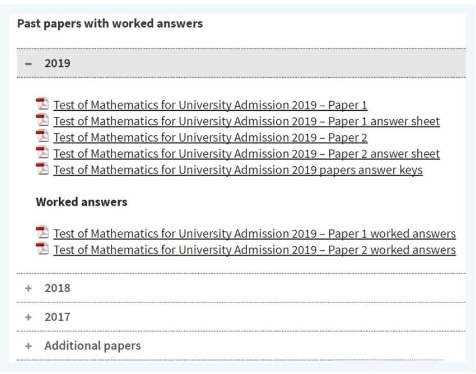This screenshot has height=374, width=476.
Task: Open 2019 Paper 1 link
Action: point(210,105)
